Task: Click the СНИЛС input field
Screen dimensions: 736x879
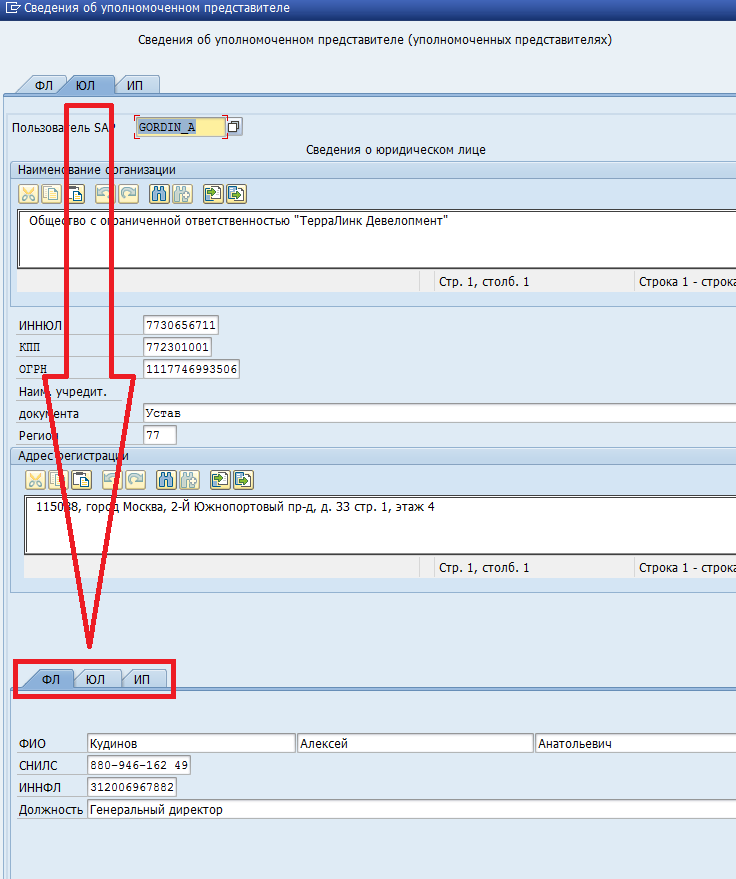Action: tap(138, 765)
